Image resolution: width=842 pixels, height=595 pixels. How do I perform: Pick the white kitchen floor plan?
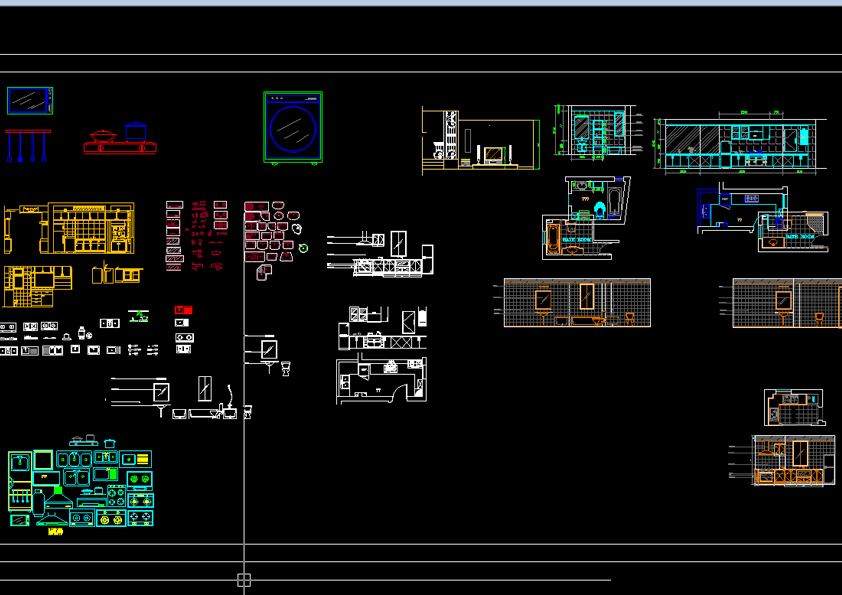[x=381, y=379]
